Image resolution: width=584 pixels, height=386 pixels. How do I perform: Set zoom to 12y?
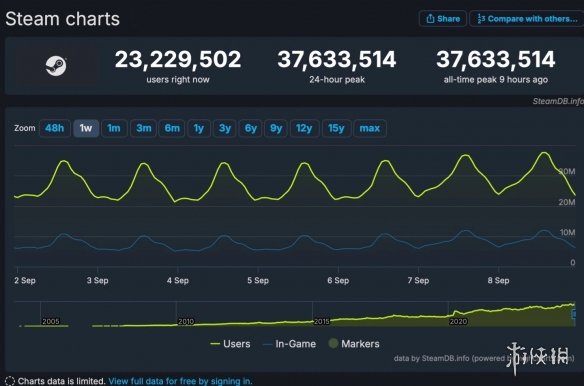(x=304, y=128)
